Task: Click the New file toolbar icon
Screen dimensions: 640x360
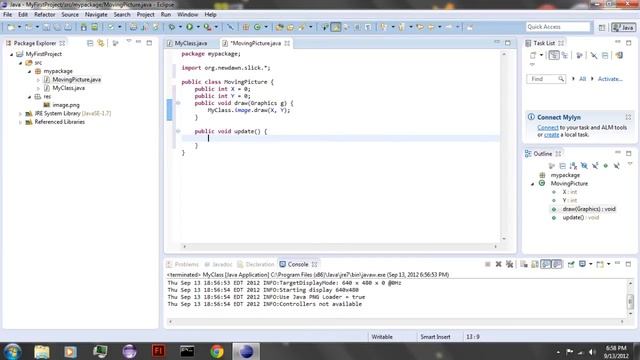Action: [x=11, y=27]
